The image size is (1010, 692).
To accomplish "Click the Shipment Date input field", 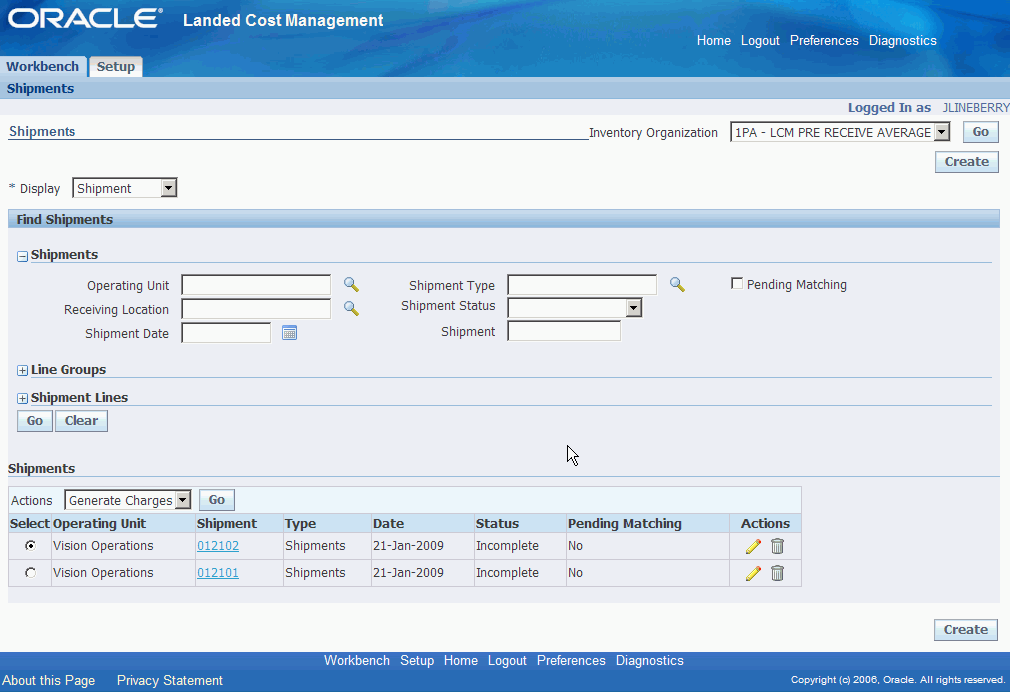I will pos(226,333).
